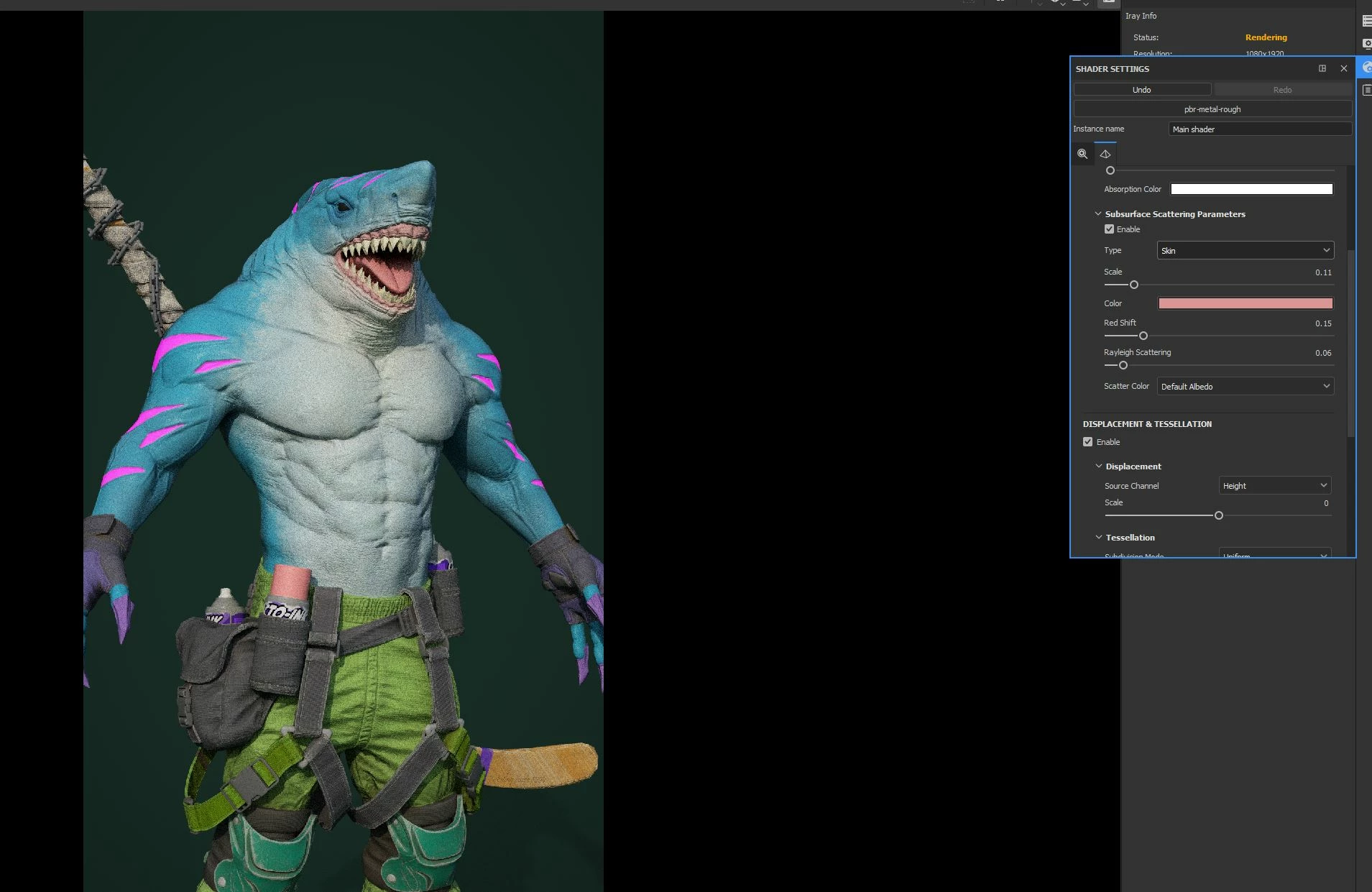The width and height of the screenshot is (1372, 892).
Task: Click the subsurface Scale slider handle
Action: click(x=1134, y=285)
